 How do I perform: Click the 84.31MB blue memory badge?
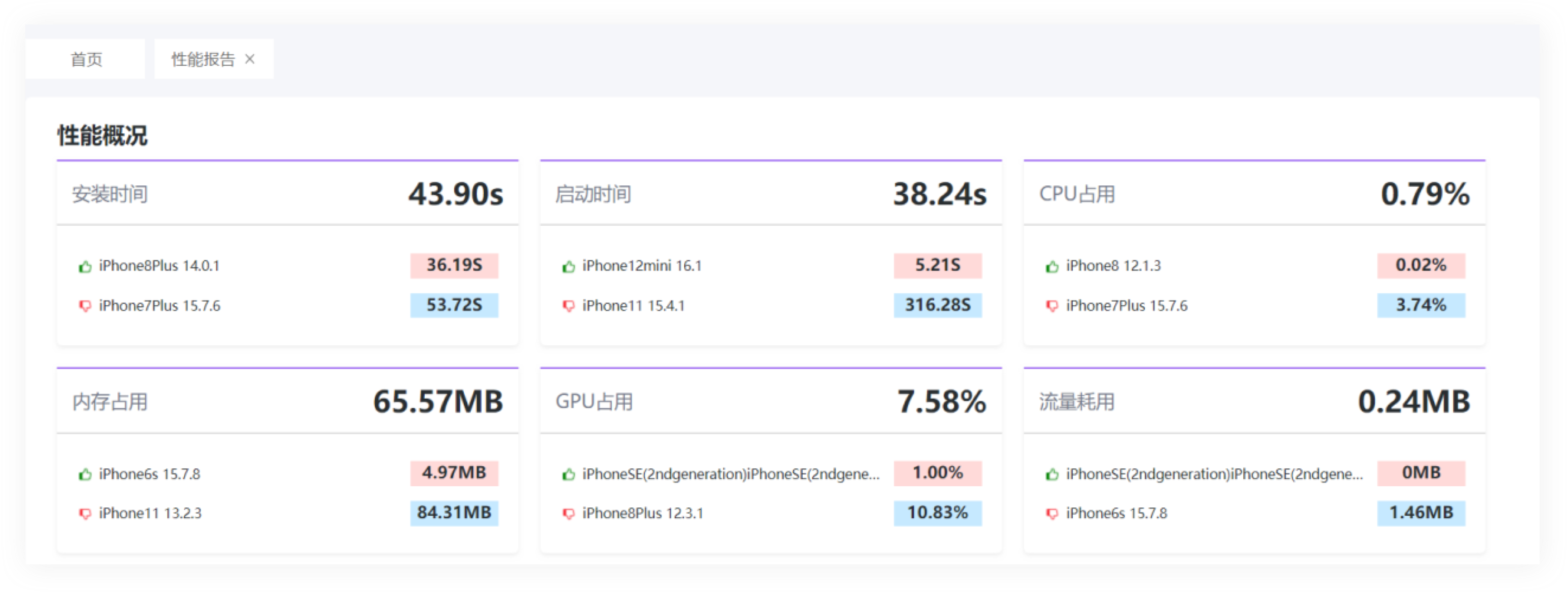point(454,513)
